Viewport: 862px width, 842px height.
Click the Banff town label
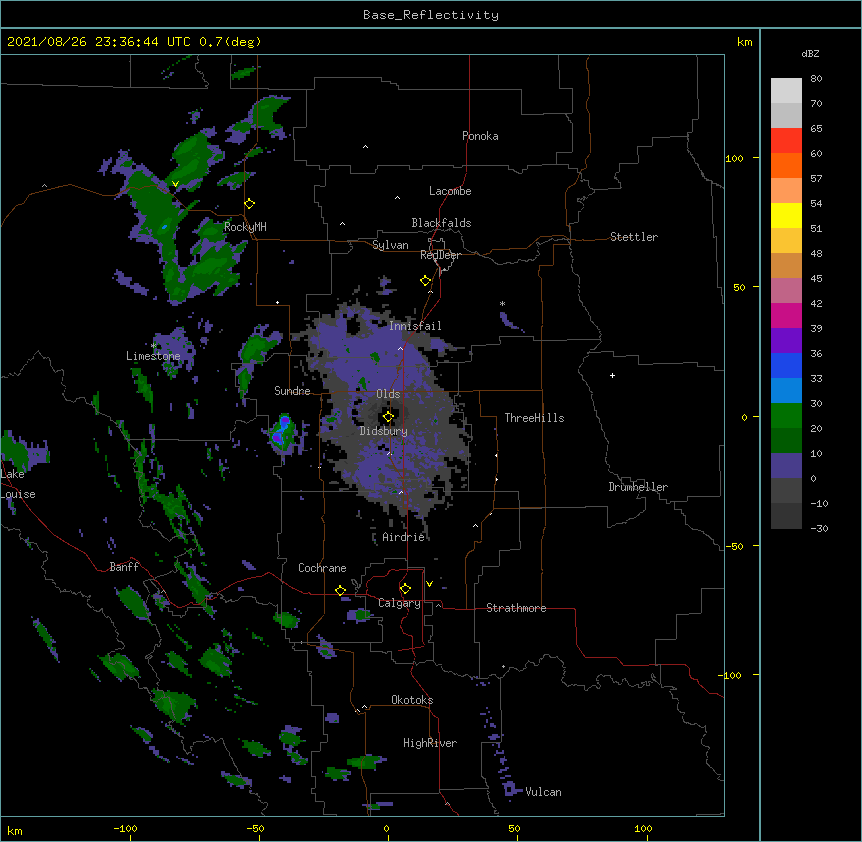[124, 567]
